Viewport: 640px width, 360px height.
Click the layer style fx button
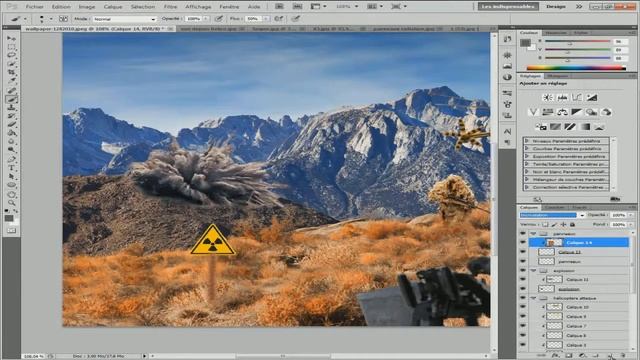tap(555, 356)
